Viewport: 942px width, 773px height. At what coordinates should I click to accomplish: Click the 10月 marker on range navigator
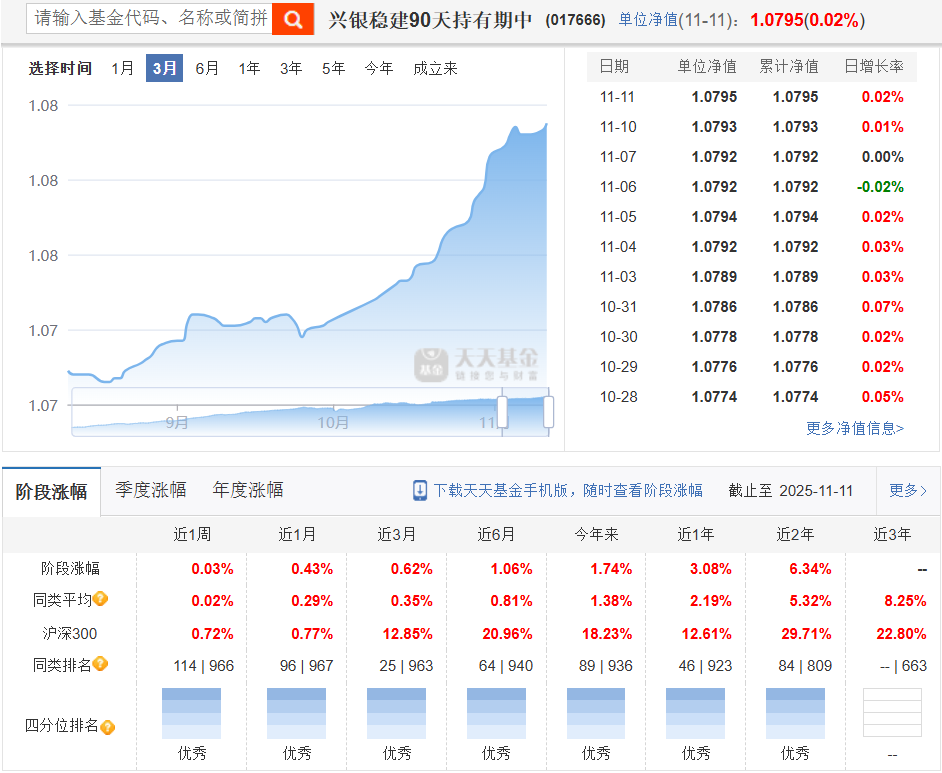pyautogui.click(x=333, y=422)
